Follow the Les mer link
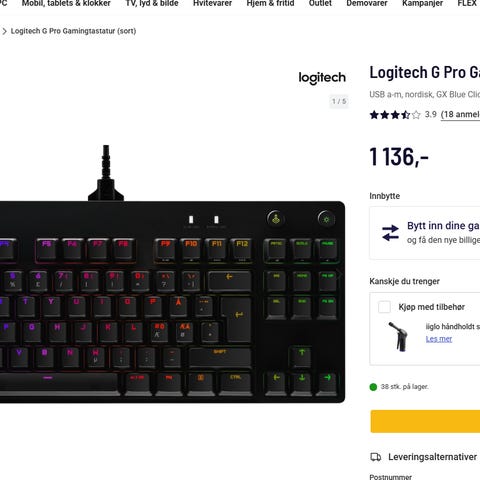 coord(439,339)
